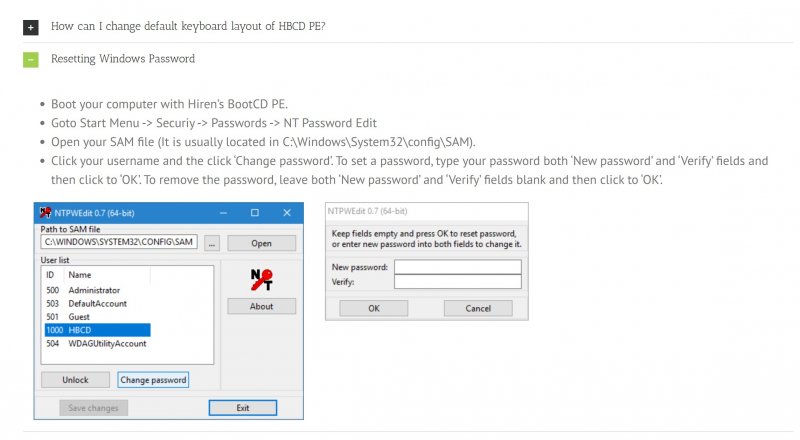Maximize the NTPWEdit window
This screenshot has width=800, height=440.
point(255,213)
